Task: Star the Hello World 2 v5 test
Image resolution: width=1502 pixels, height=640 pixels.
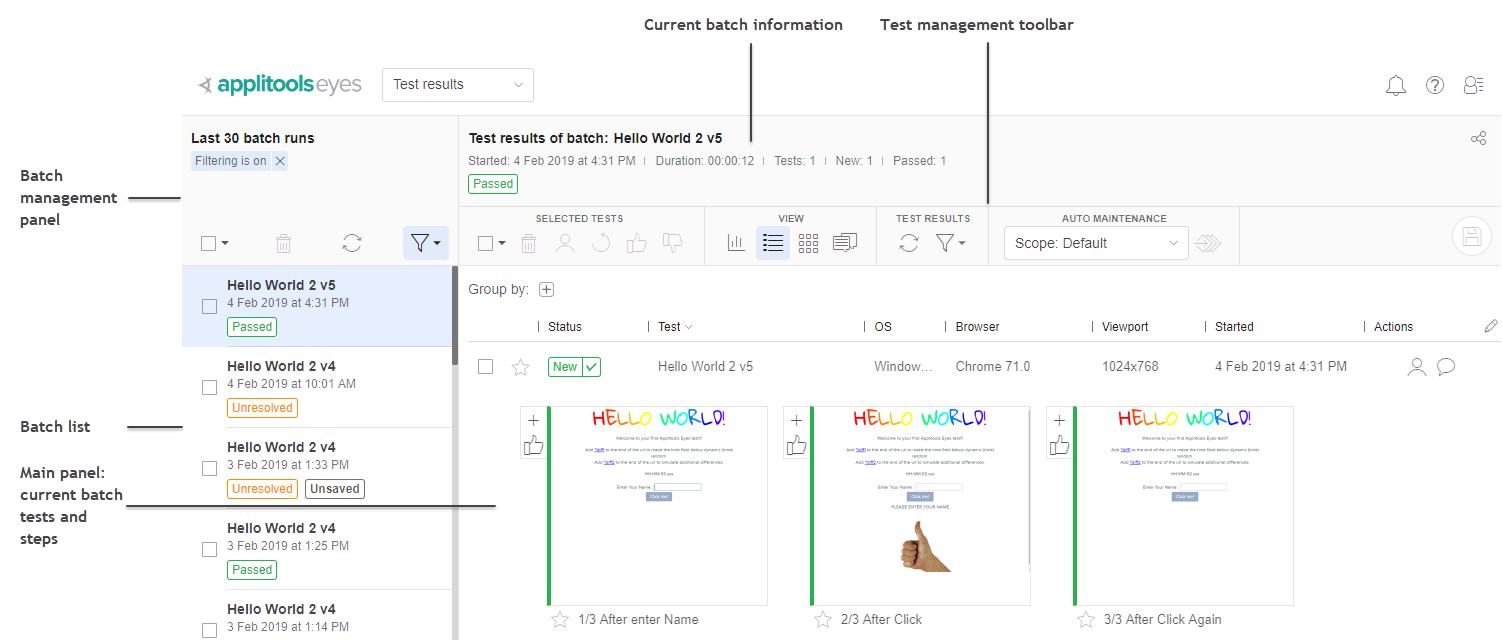Action: click(x=520, y=367)
